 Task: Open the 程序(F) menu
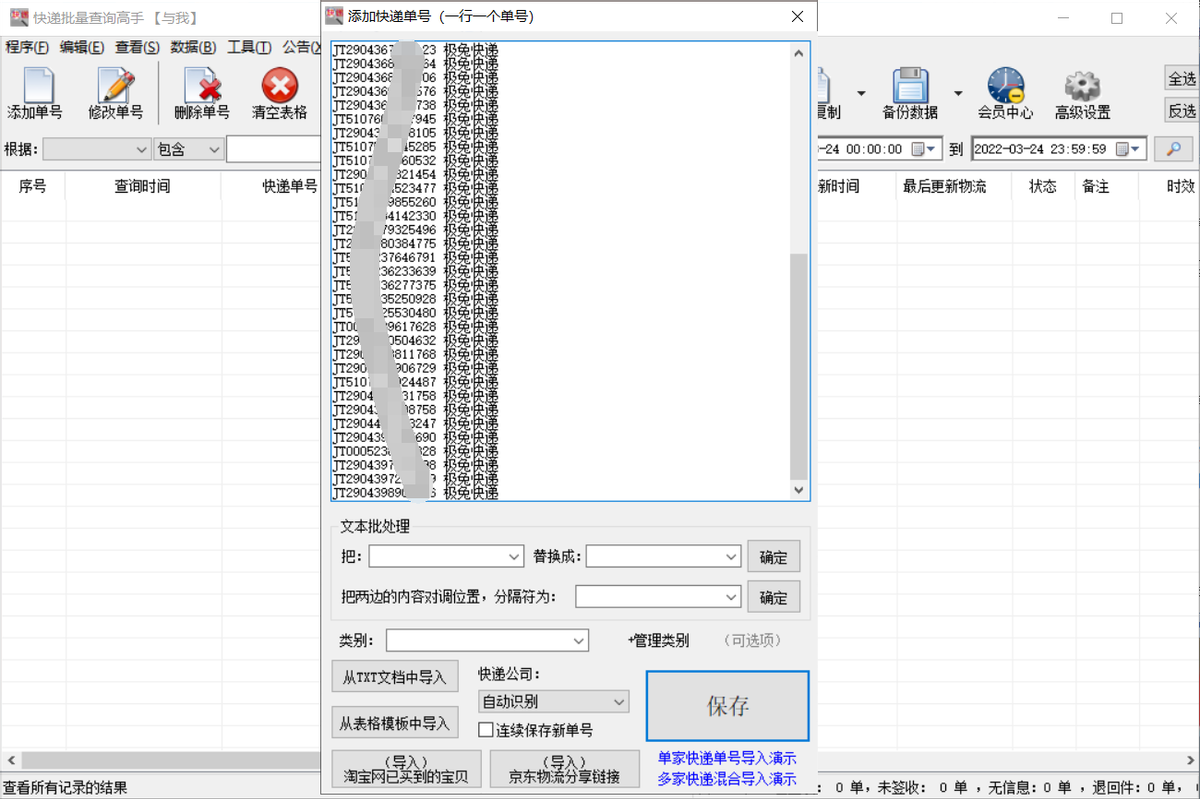point(27,47)
